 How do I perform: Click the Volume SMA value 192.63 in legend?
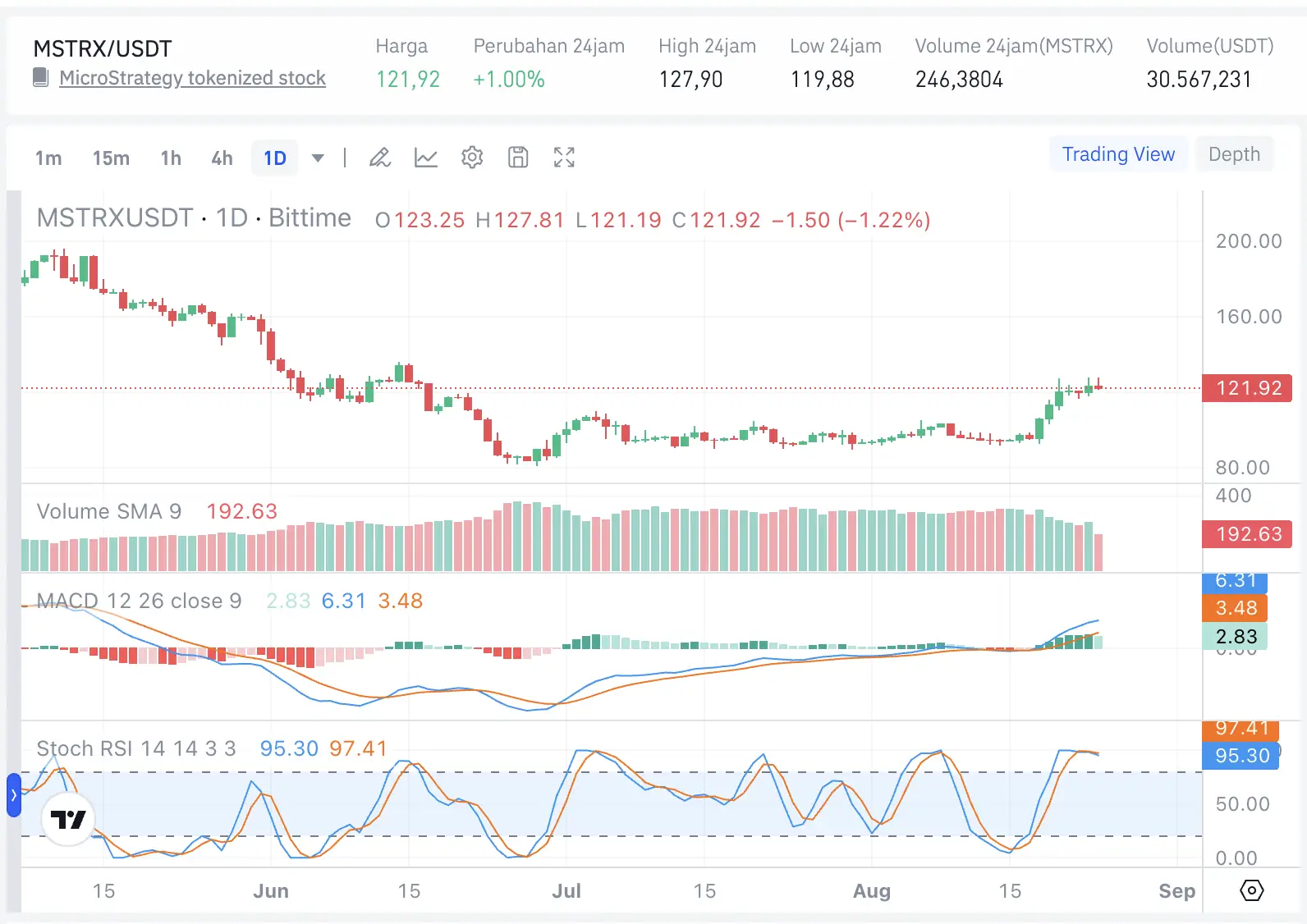pos(242,511)
